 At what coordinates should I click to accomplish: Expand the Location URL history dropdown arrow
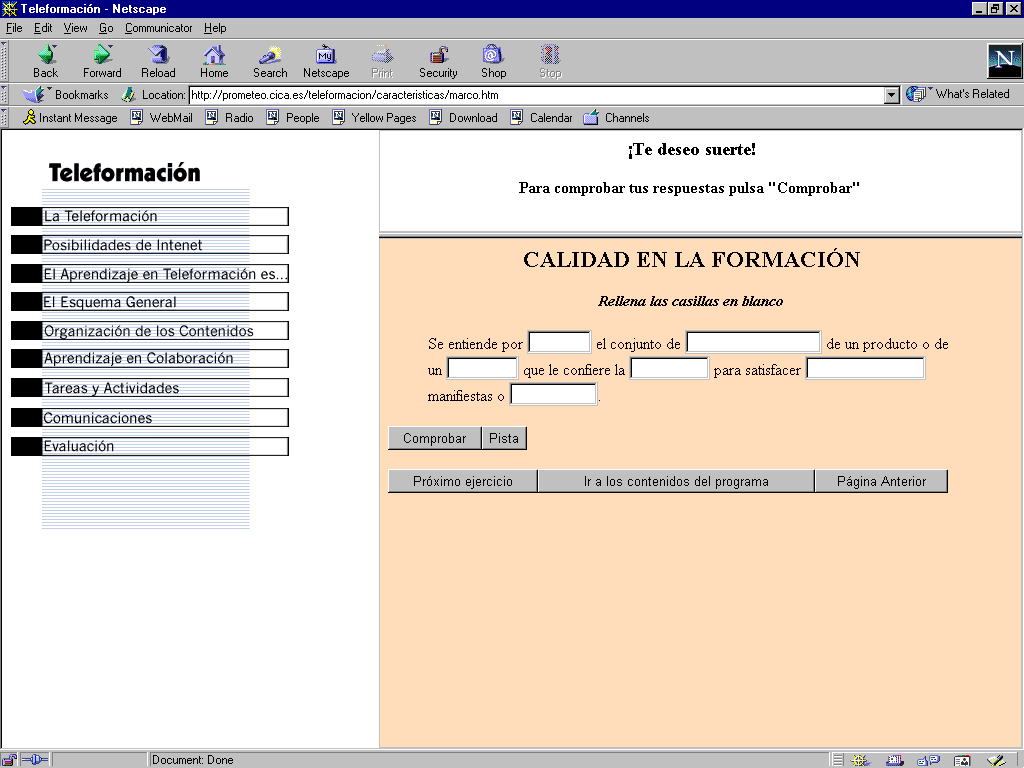[x=892, y=95]
